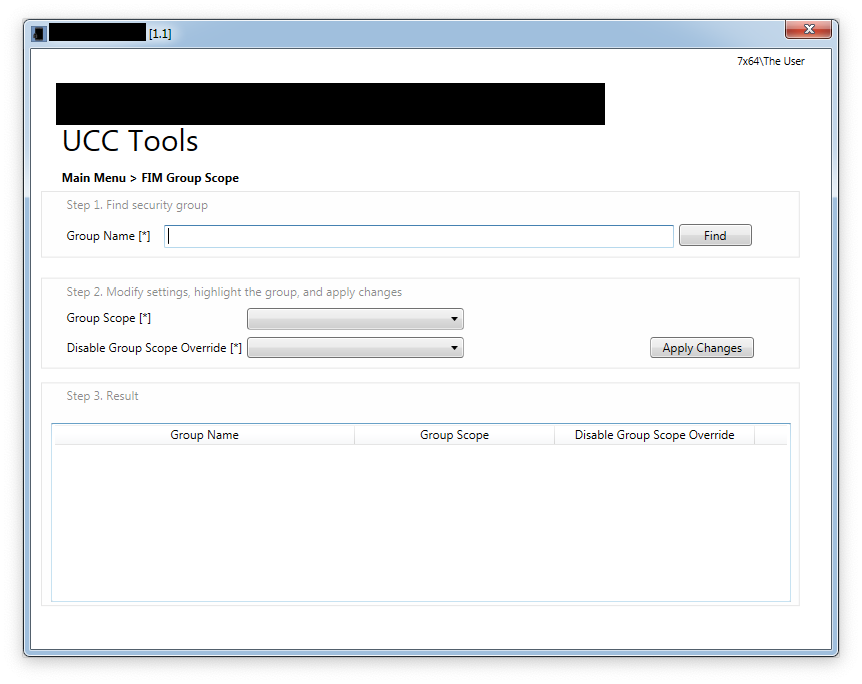Click into the Group Name text field
The image size is (862, 684).
pos(419,236)
